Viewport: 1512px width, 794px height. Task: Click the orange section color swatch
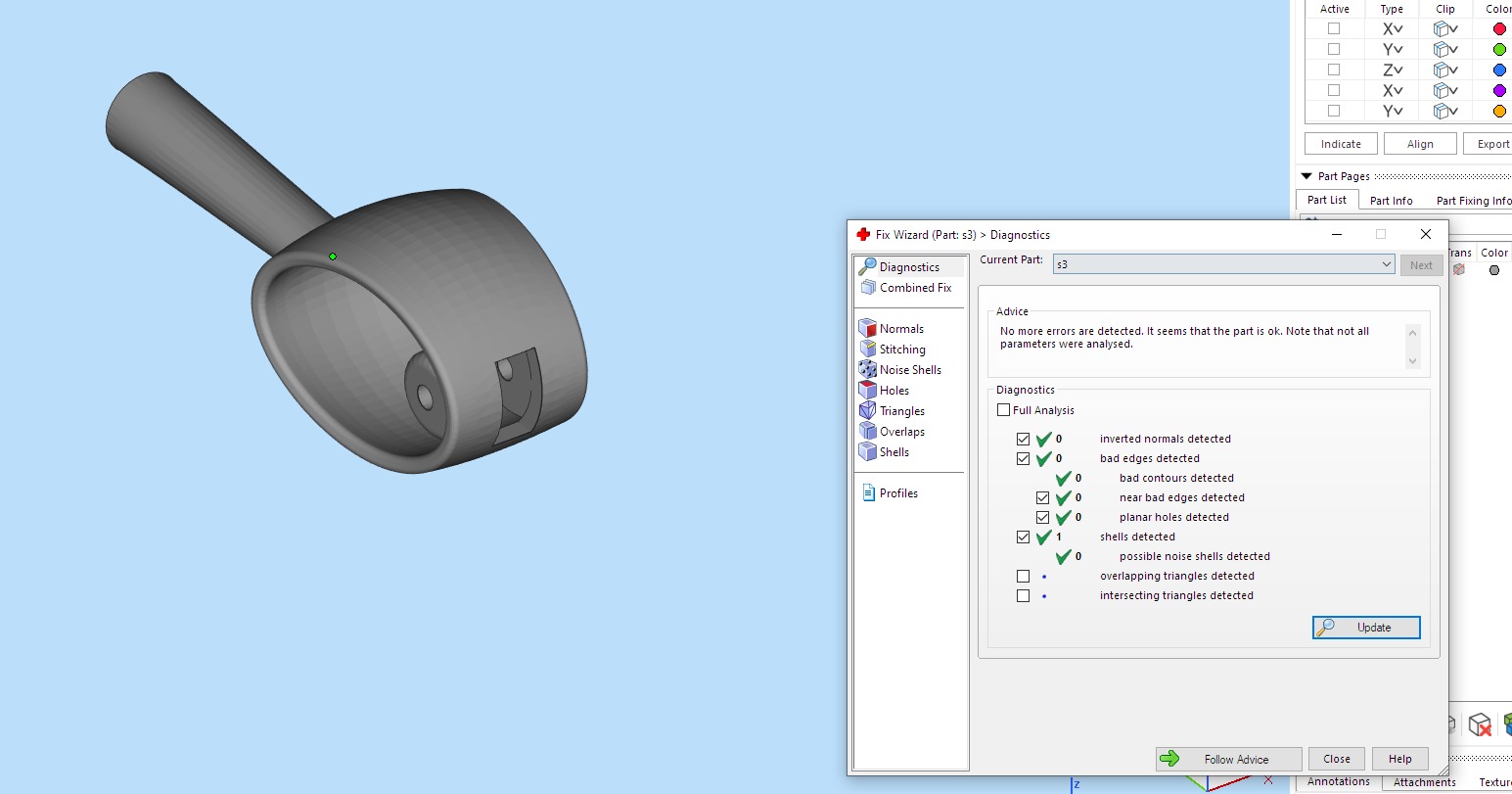[x=1499, y=112]
